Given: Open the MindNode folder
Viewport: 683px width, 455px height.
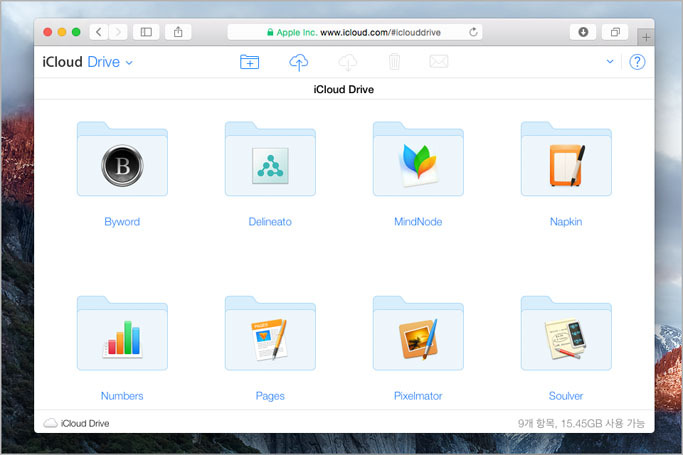Looking at the screenshot, I should [418, 159].
